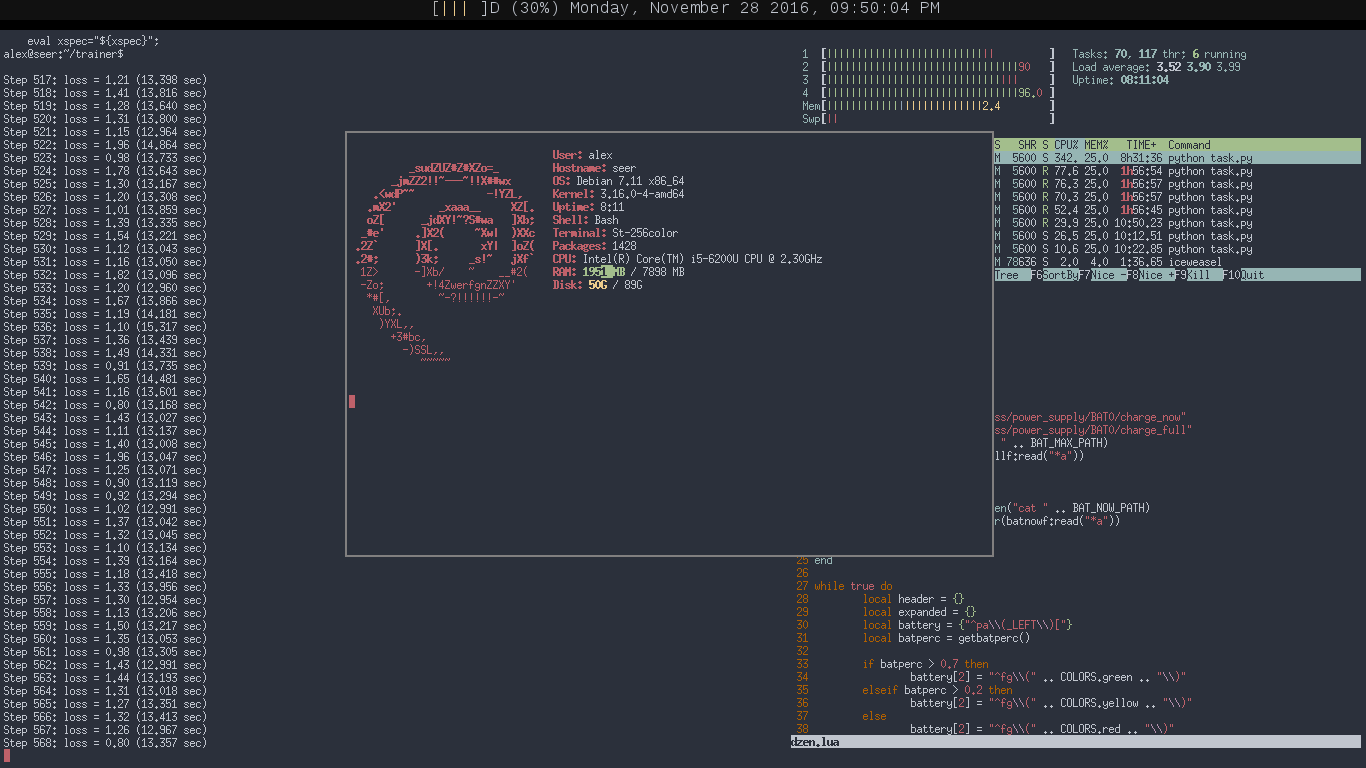Screen dimensions: 1366x768
Task: Click the CPU 4 usage meter in htop
Action: (x=928, y=93)
